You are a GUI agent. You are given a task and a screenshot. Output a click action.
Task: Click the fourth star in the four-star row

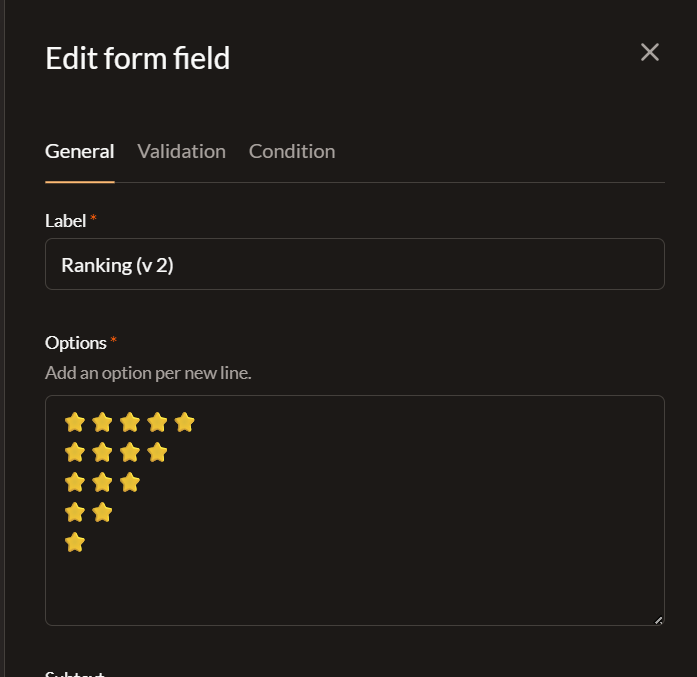157,453
